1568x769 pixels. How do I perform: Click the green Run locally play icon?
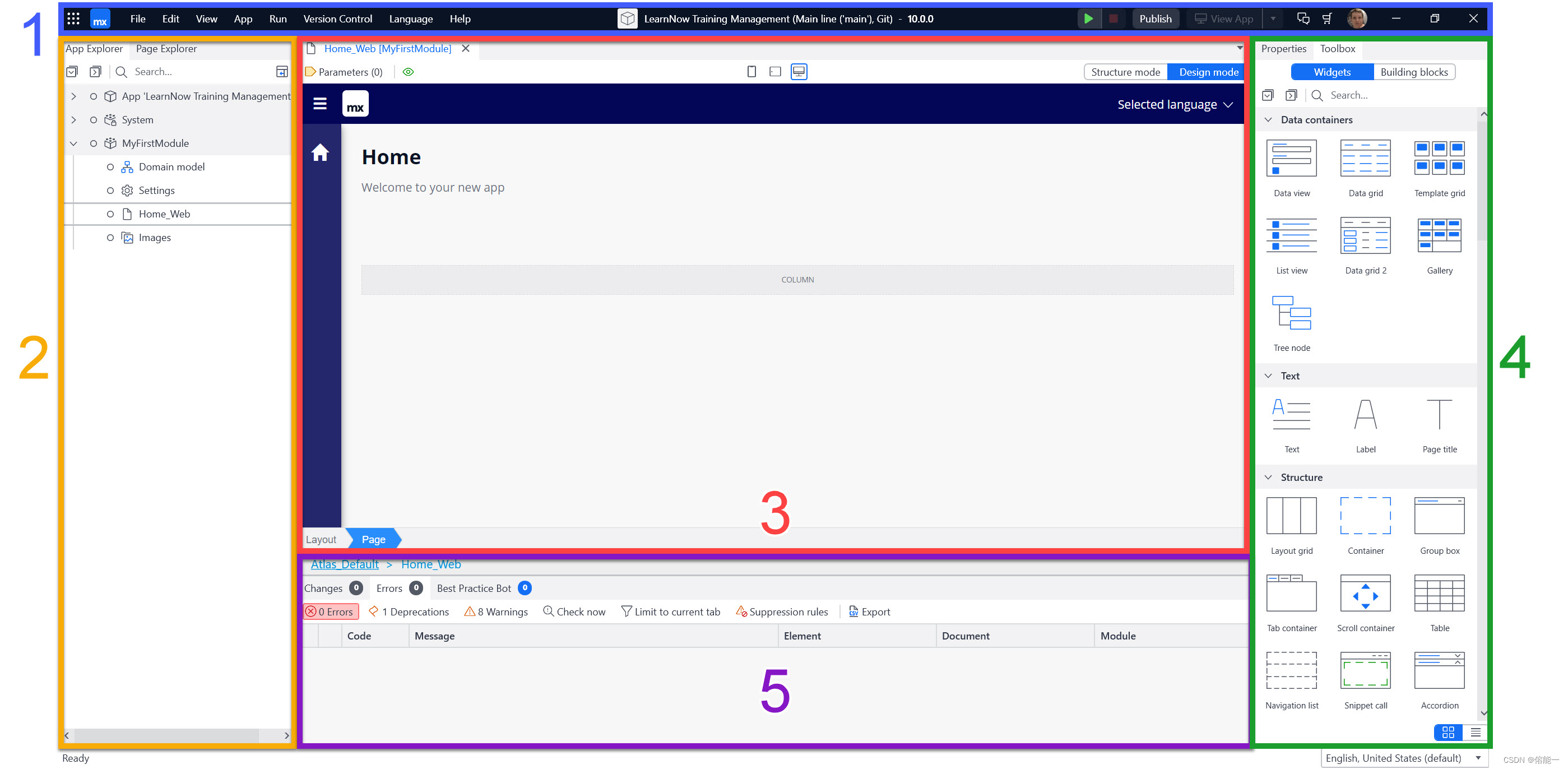point(1088,19)
